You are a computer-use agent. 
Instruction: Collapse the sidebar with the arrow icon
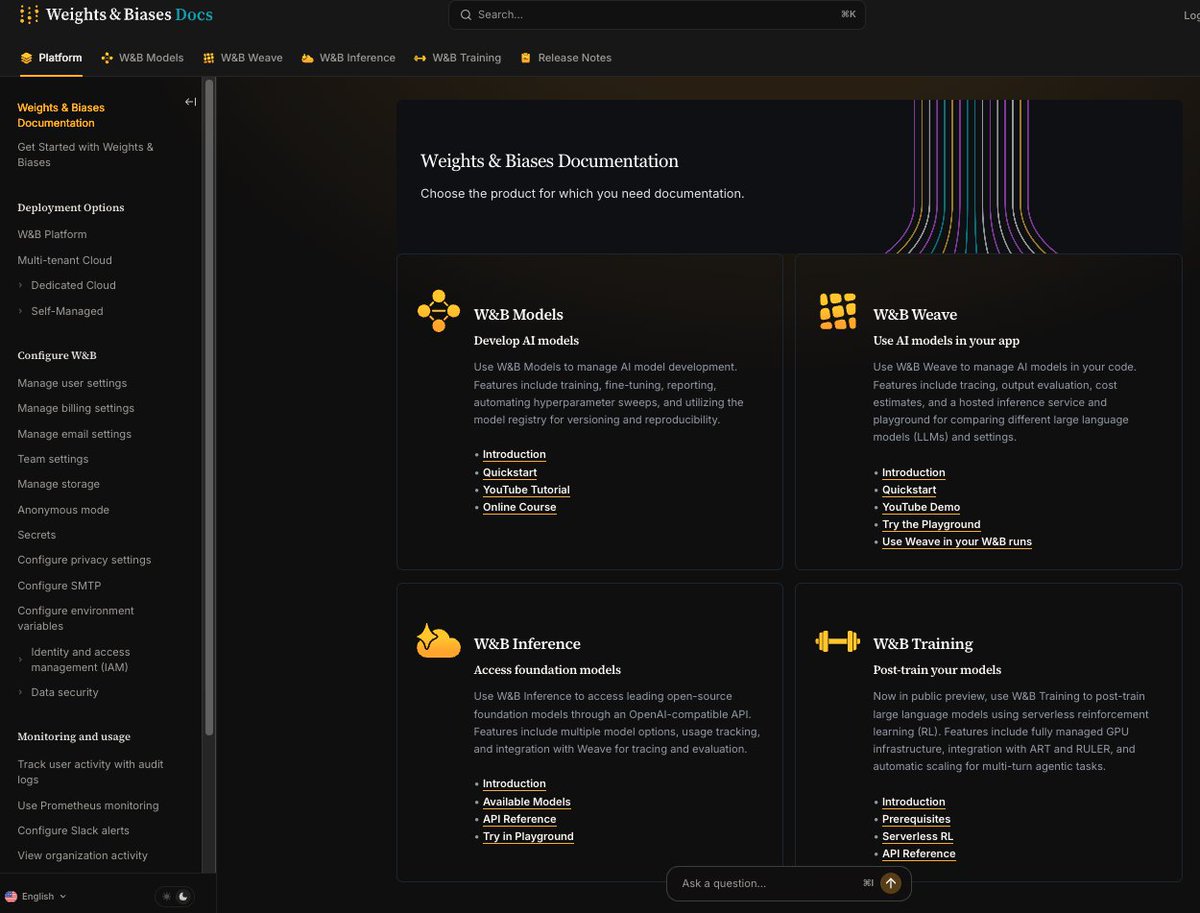[x=190, y=101]
